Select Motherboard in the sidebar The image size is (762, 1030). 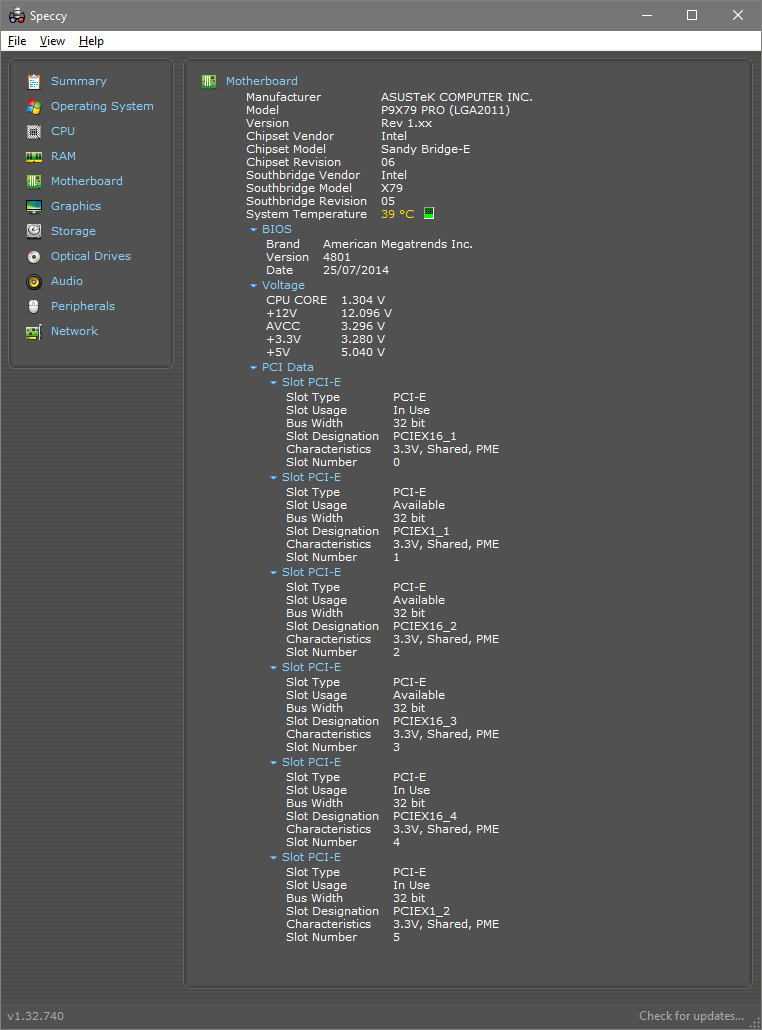87,181
